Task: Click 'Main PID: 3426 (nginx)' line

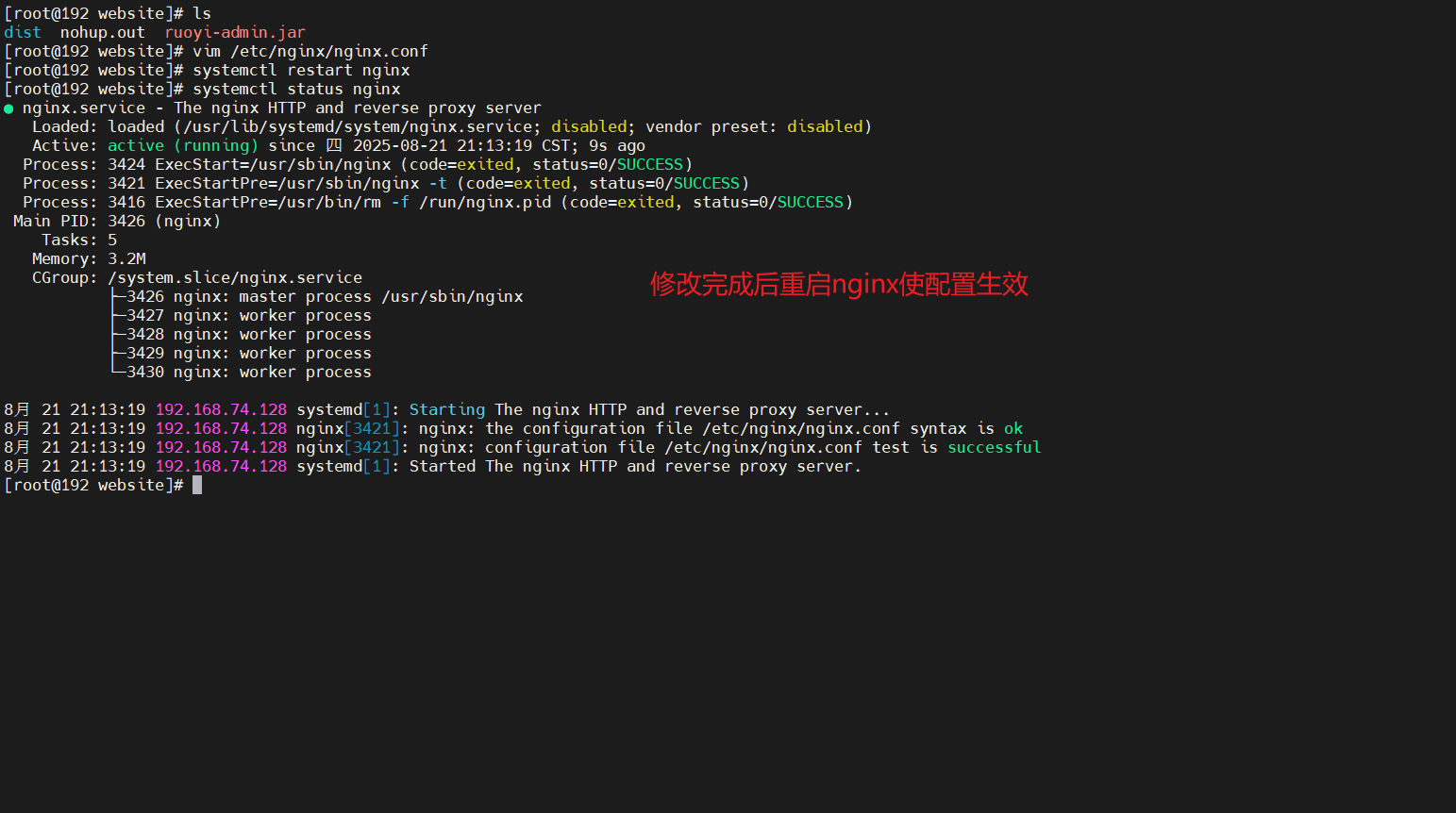Action: [117, 221]
